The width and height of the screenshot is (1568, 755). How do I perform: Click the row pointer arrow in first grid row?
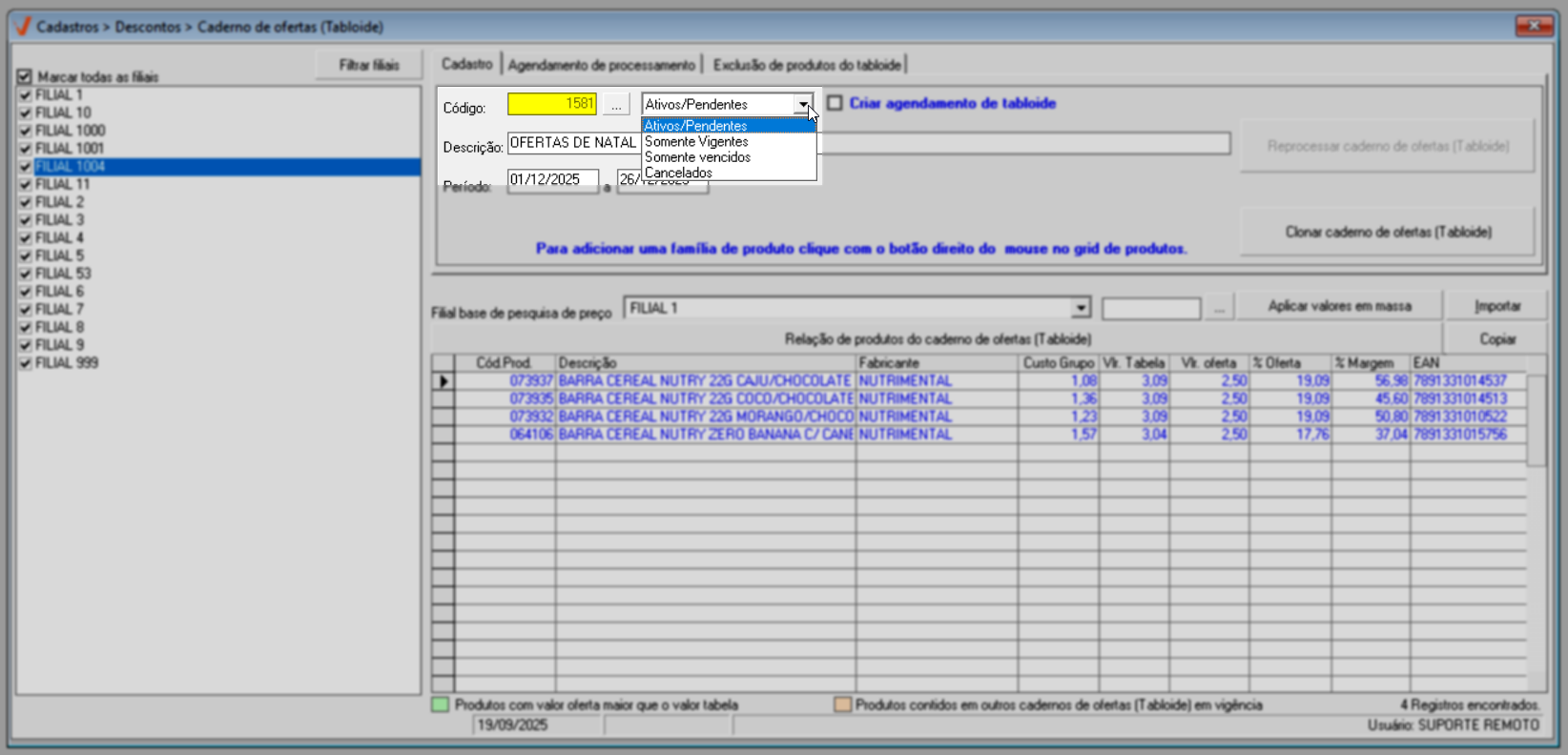point(444,381)
